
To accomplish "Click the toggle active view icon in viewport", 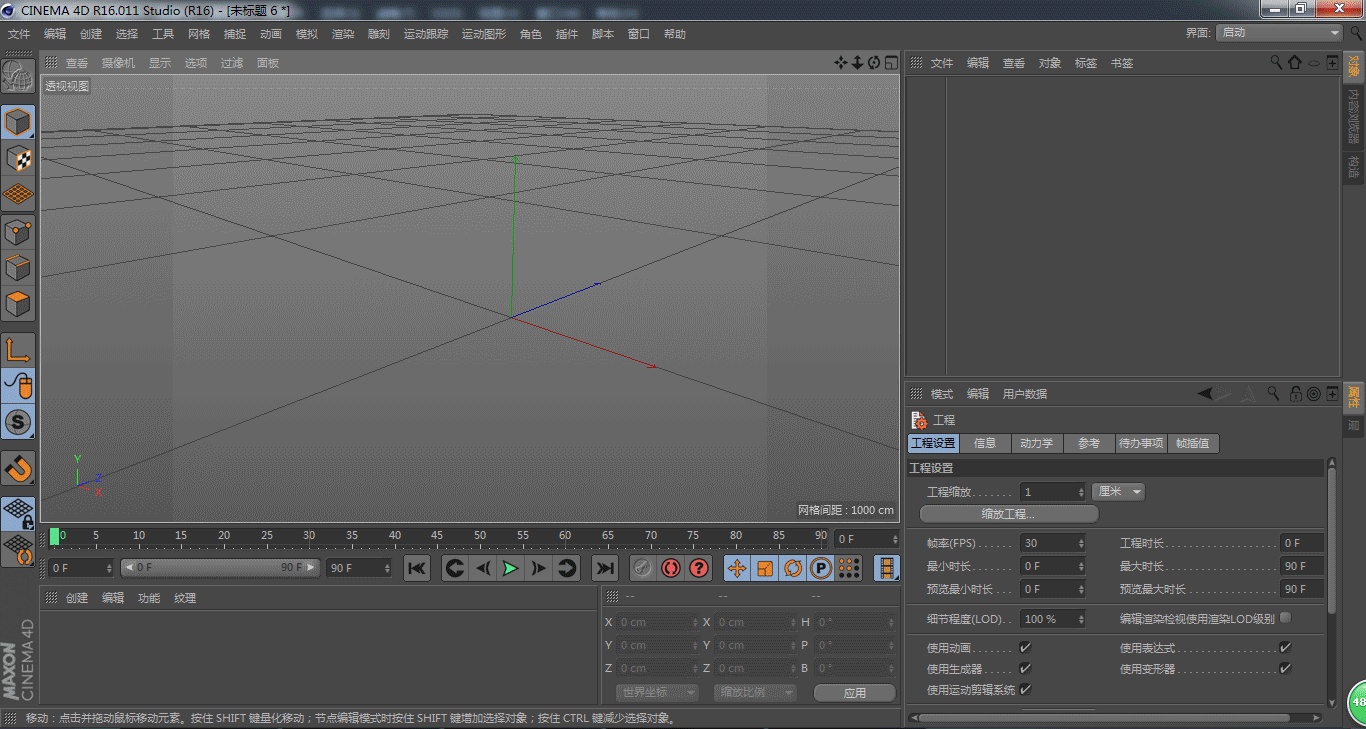I will 890,63.
